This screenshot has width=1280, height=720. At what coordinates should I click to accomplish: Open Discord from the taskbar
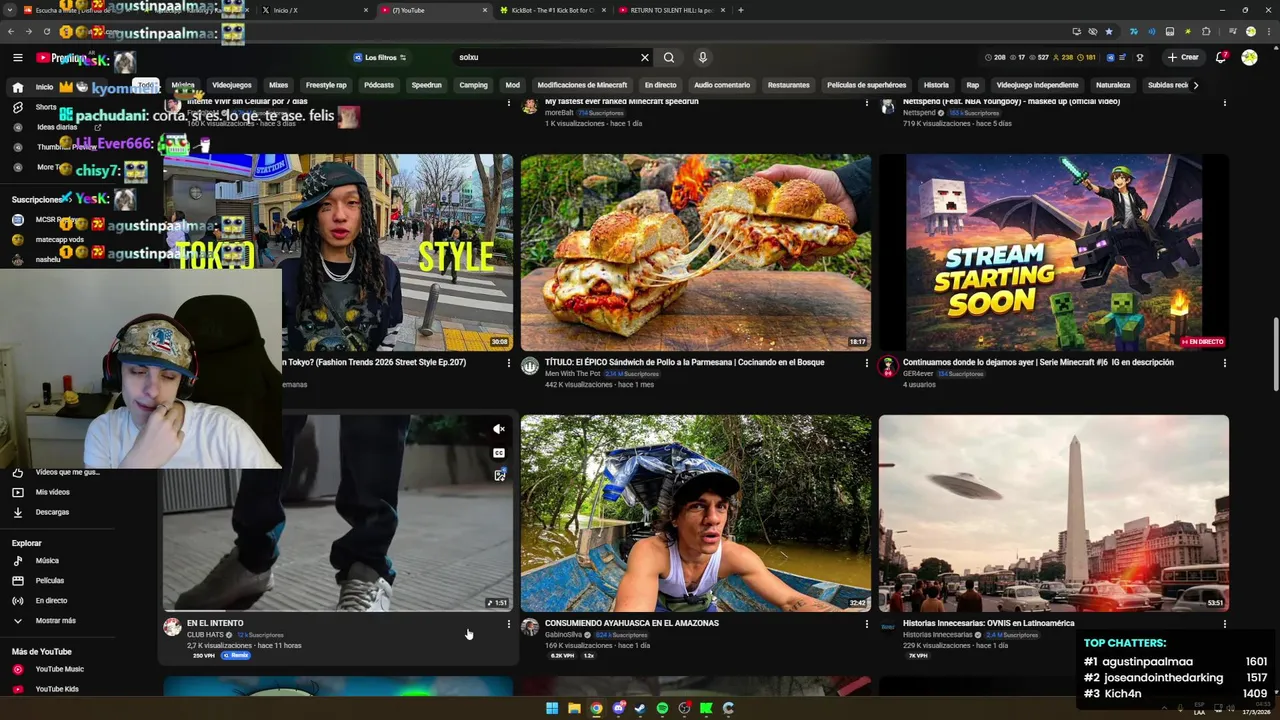pyautogui.click(x=619, y=708)
